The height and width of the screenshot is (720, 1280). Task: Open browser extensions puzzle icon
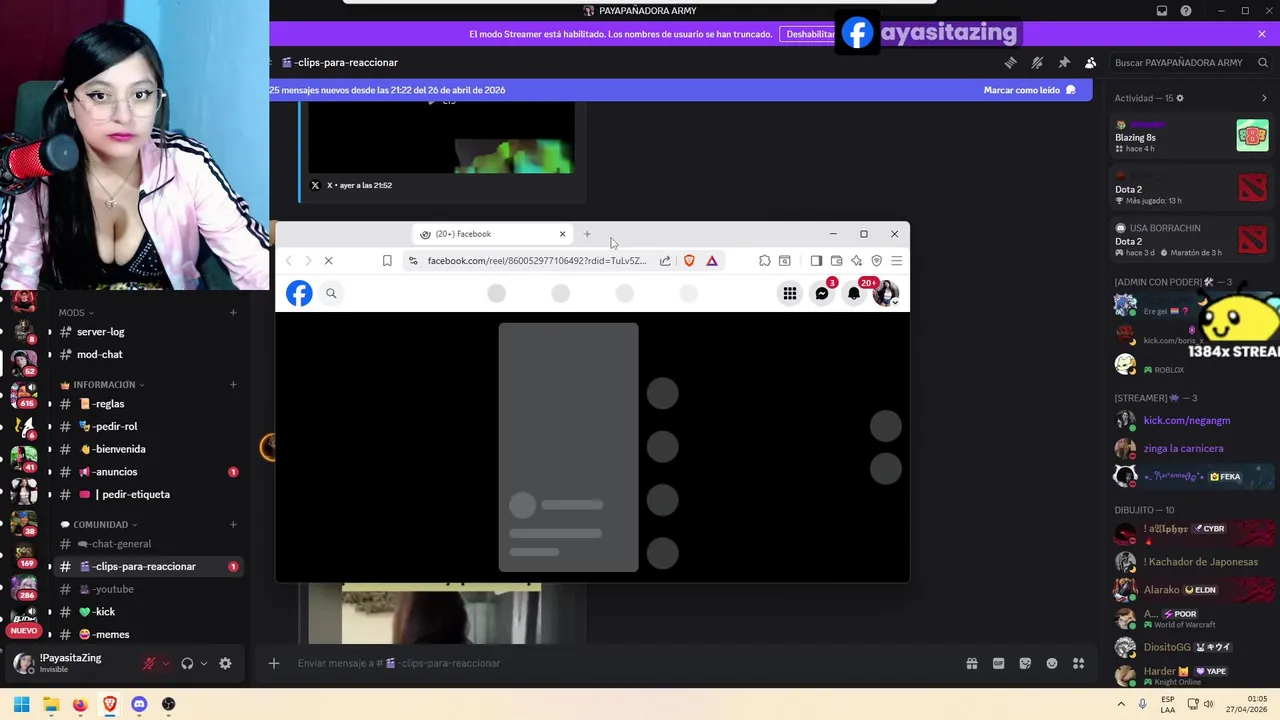pos(765,261)
